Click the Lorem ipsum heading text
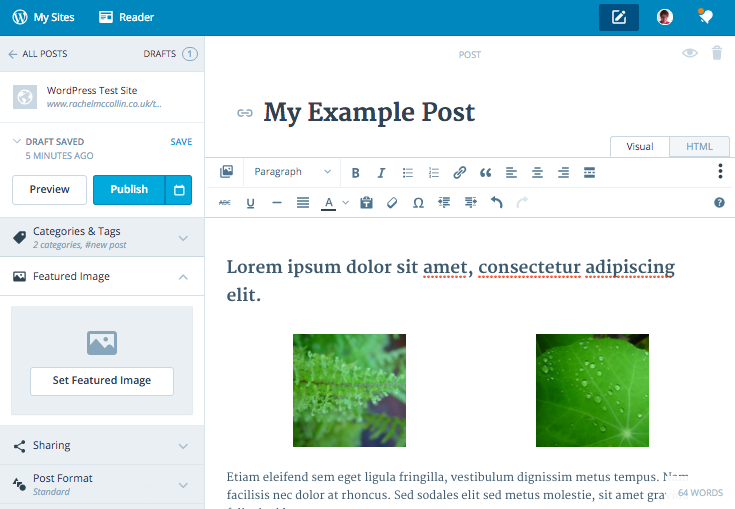The height and width of the screenshot is (509, 735). (450, 281)
